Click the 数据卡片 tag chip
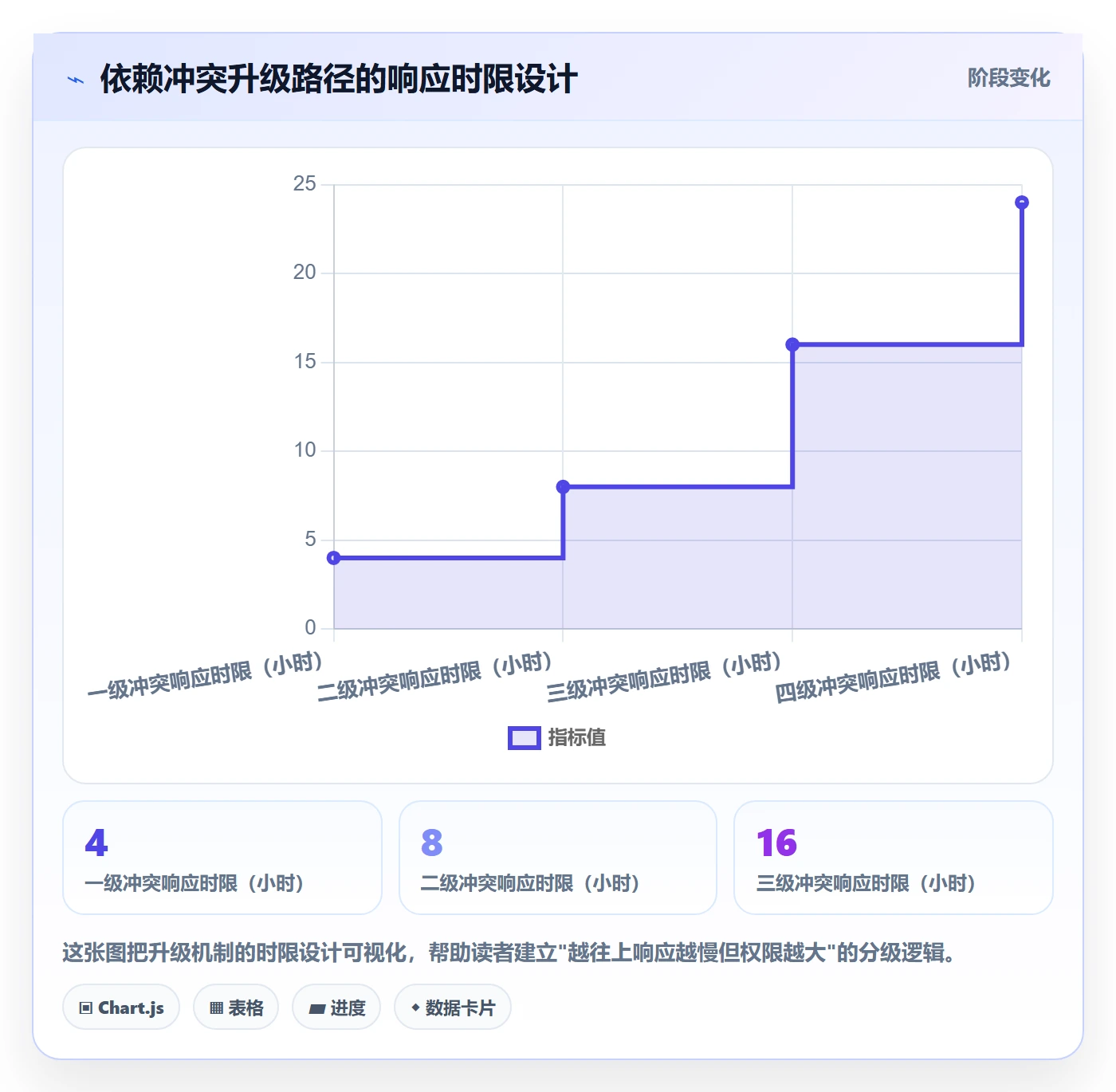 point(453,1008)
